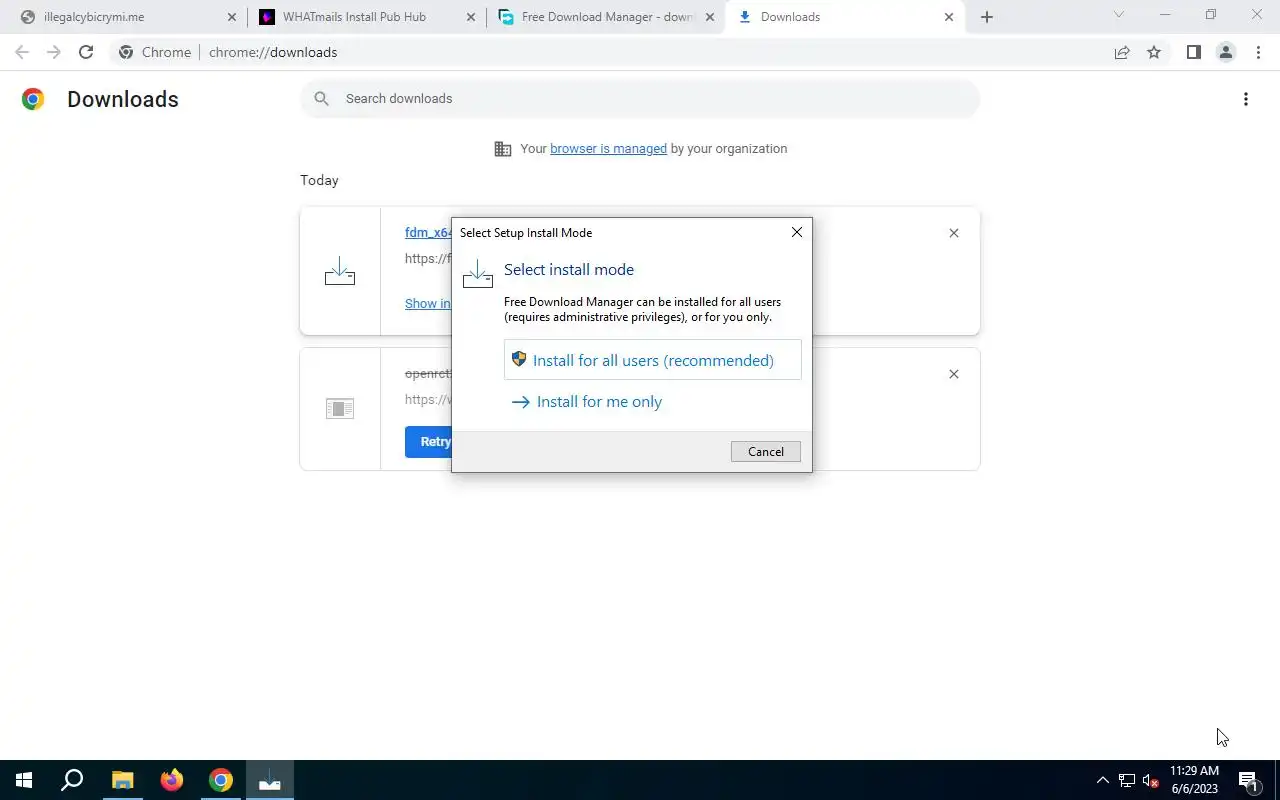
Task: Click the Search downloads field
Action: tap(640, 98)
